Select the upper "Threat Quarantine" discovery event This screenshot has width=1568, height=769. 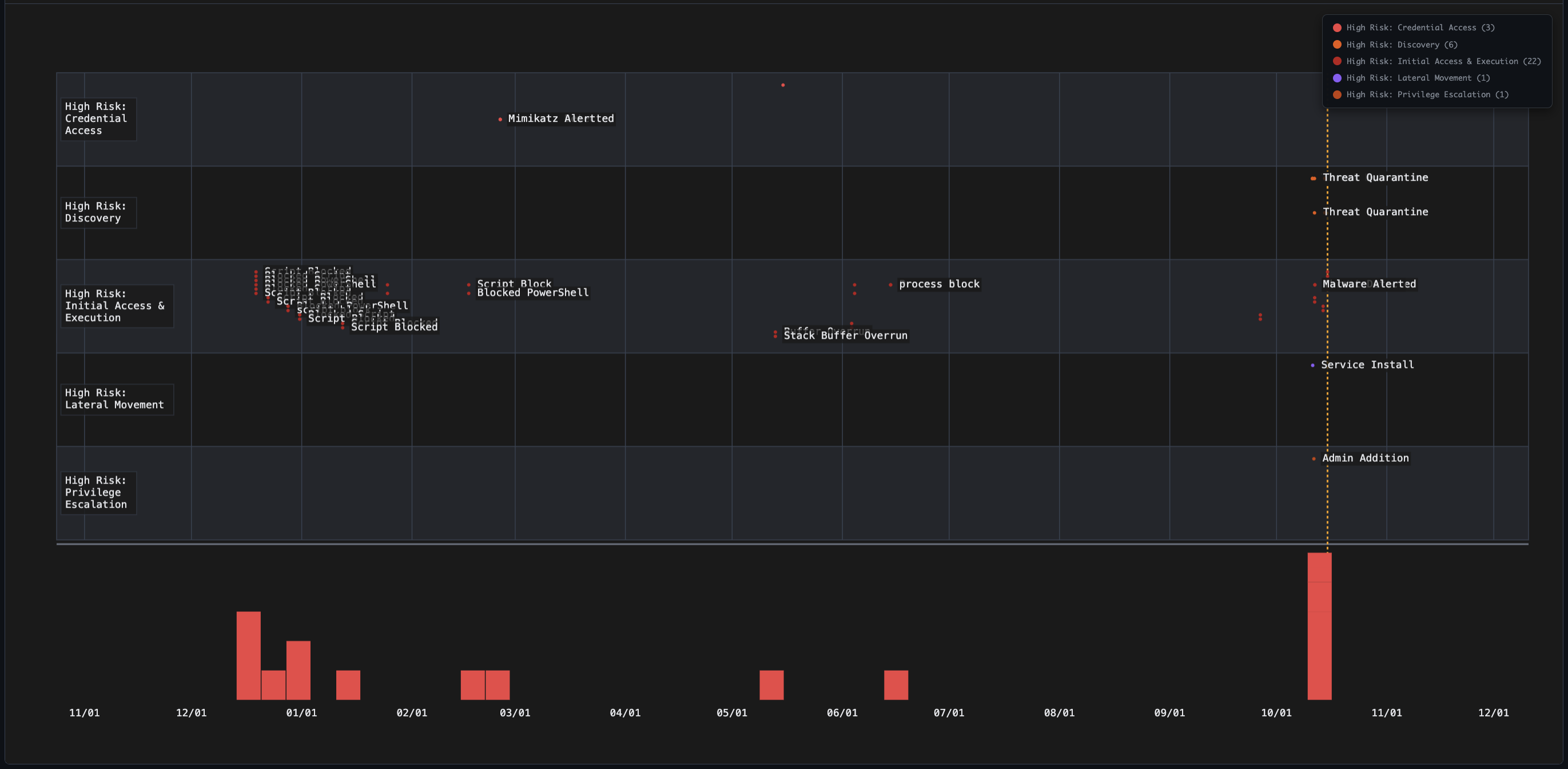[x=1313, y=178]
